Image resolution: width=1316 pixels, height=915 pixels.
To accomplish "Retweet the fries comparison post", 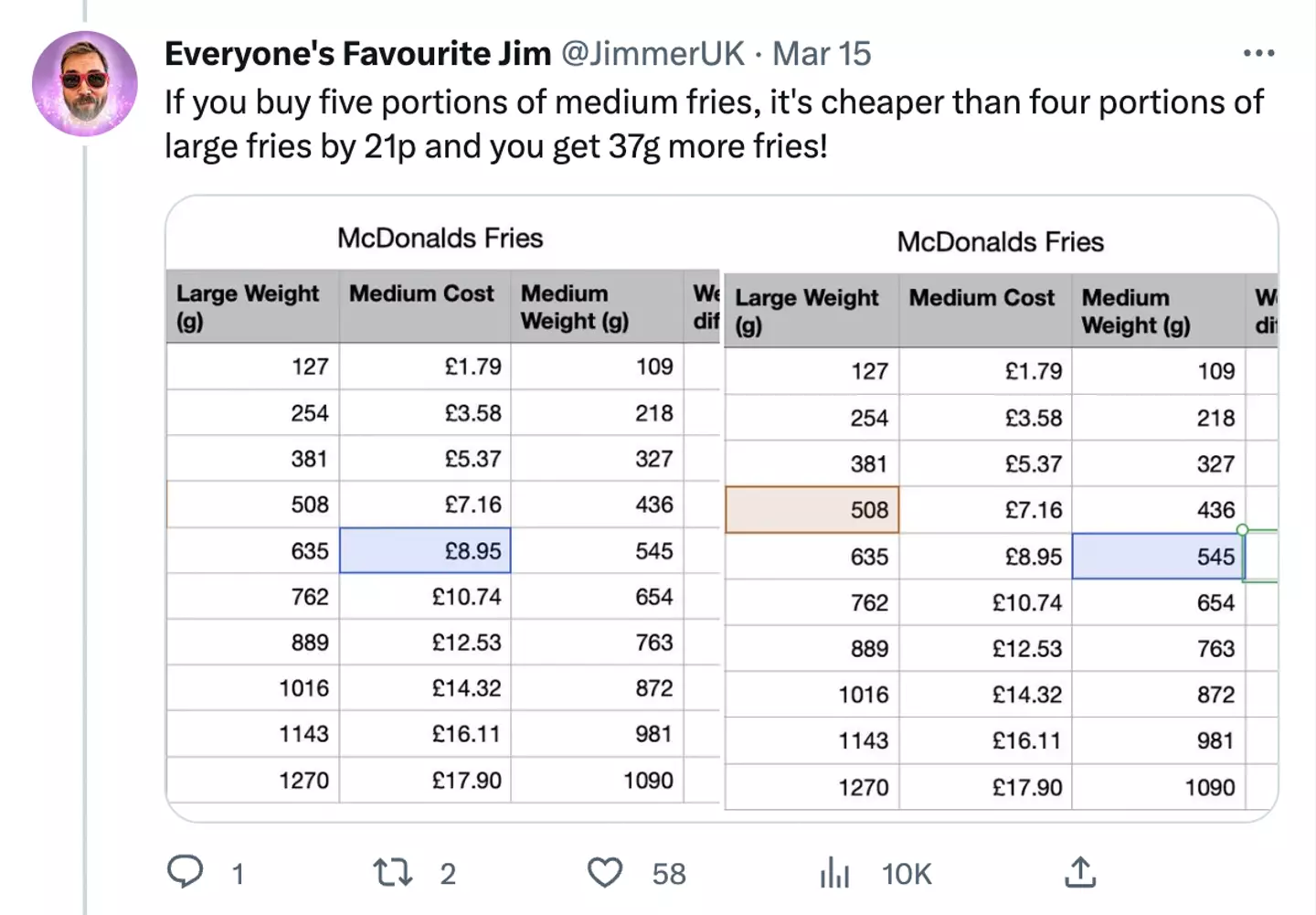I will tap(392, 873).
